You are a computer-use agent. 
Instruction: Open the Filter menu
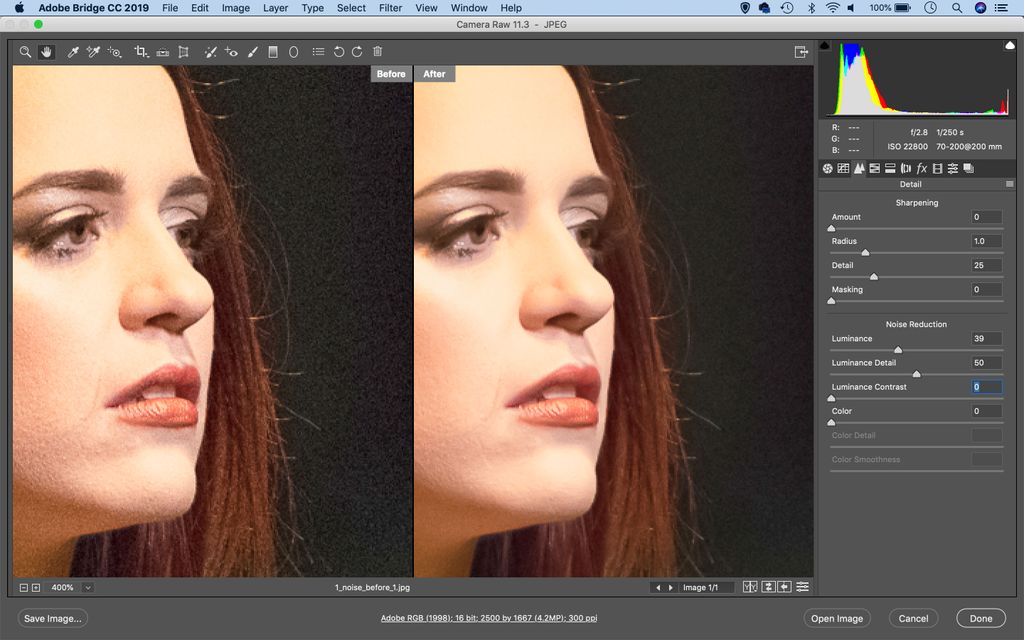pyautogui.click(x=390, y=8)
